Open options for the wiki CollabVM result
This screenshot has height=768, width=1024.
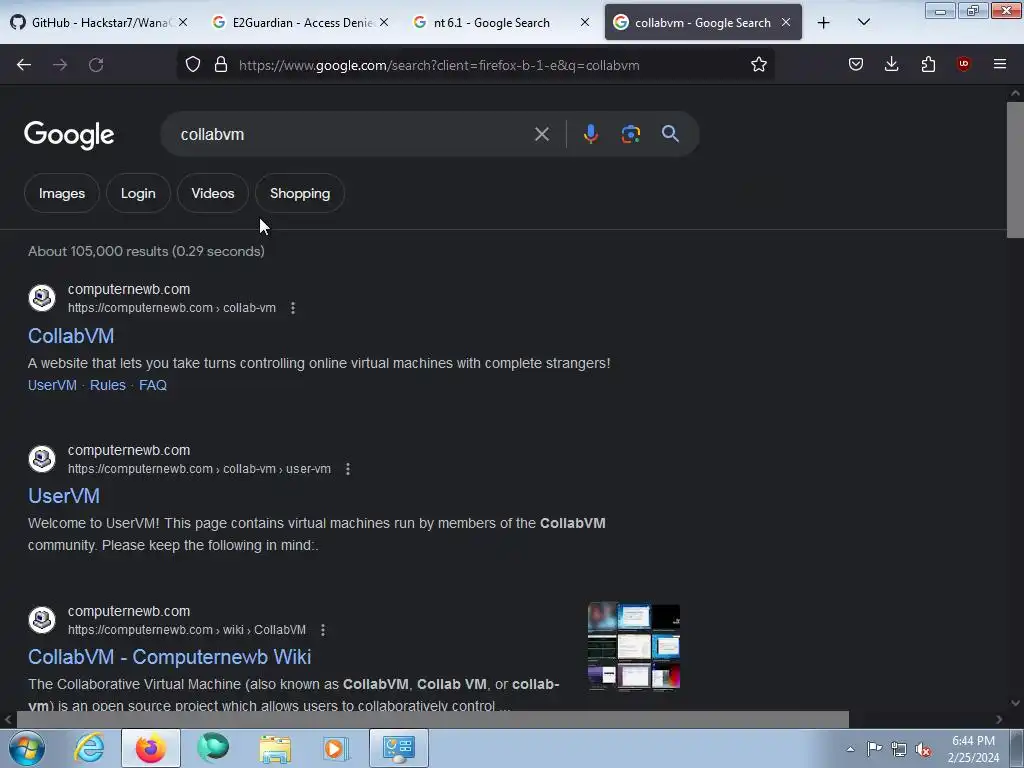[323, 630]
